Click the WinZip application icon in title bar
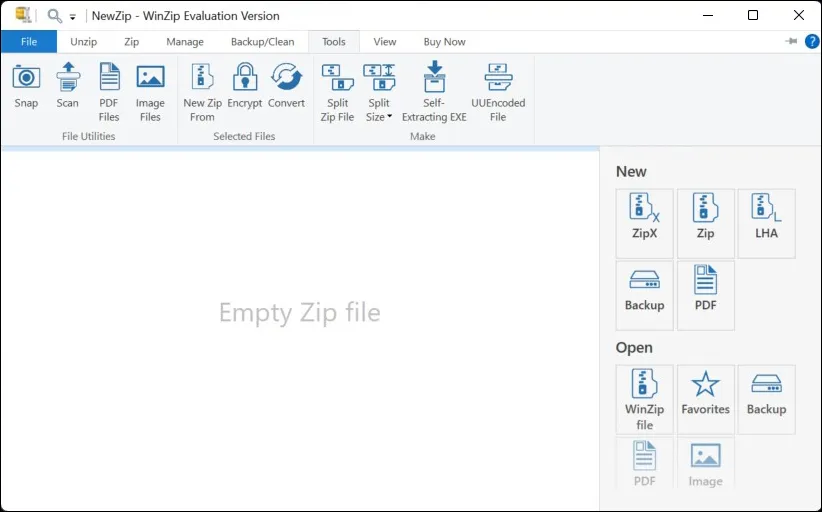 (x=23, y=15)
